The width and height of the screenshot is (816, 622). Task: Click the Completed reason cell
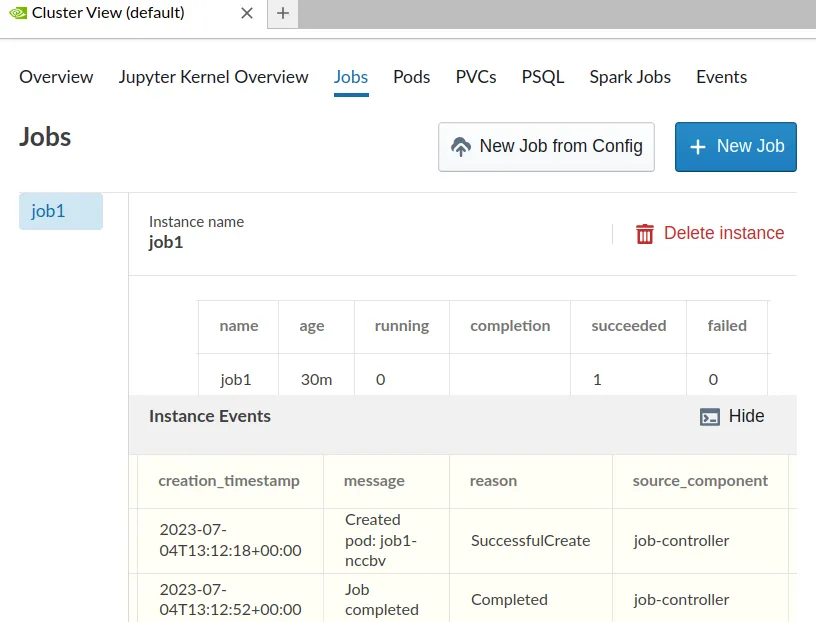509,600
